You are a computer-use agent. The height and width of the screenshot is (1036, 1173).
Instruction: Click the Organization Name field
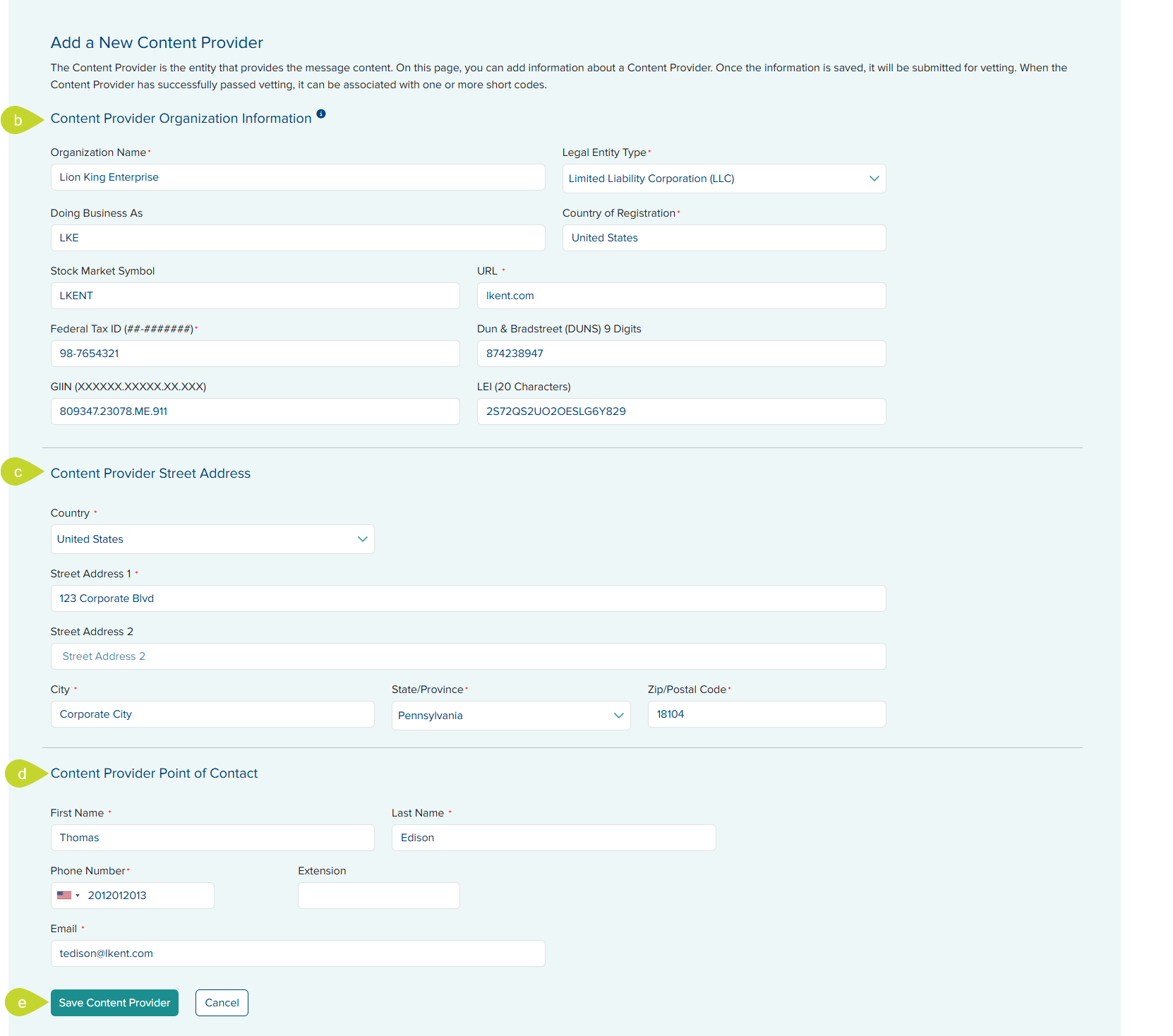(x=298, y=177)
